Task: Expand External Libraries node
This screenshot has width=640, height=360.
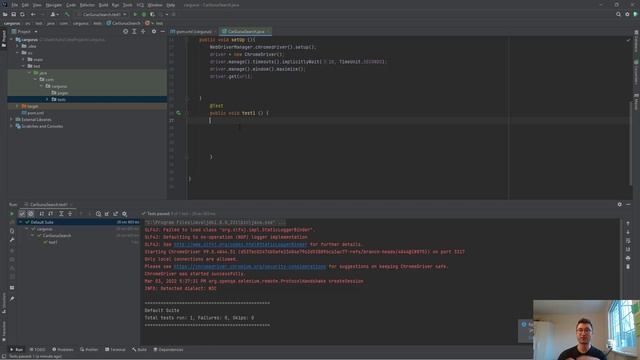Action: 11,120
